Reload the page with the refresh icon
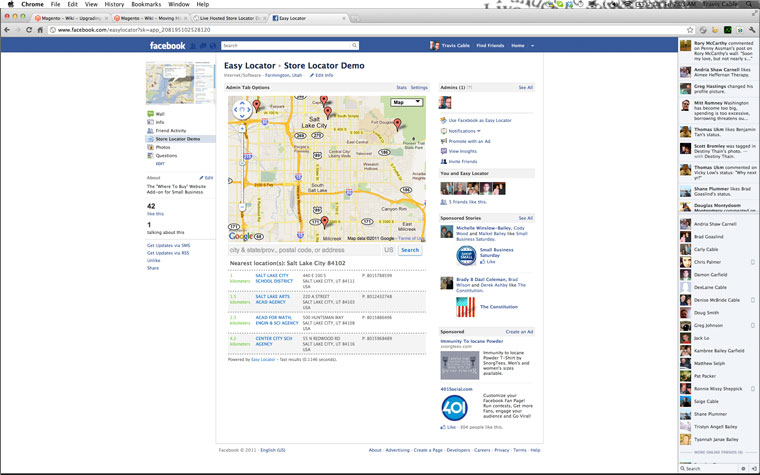 click(x=29, y=30)
